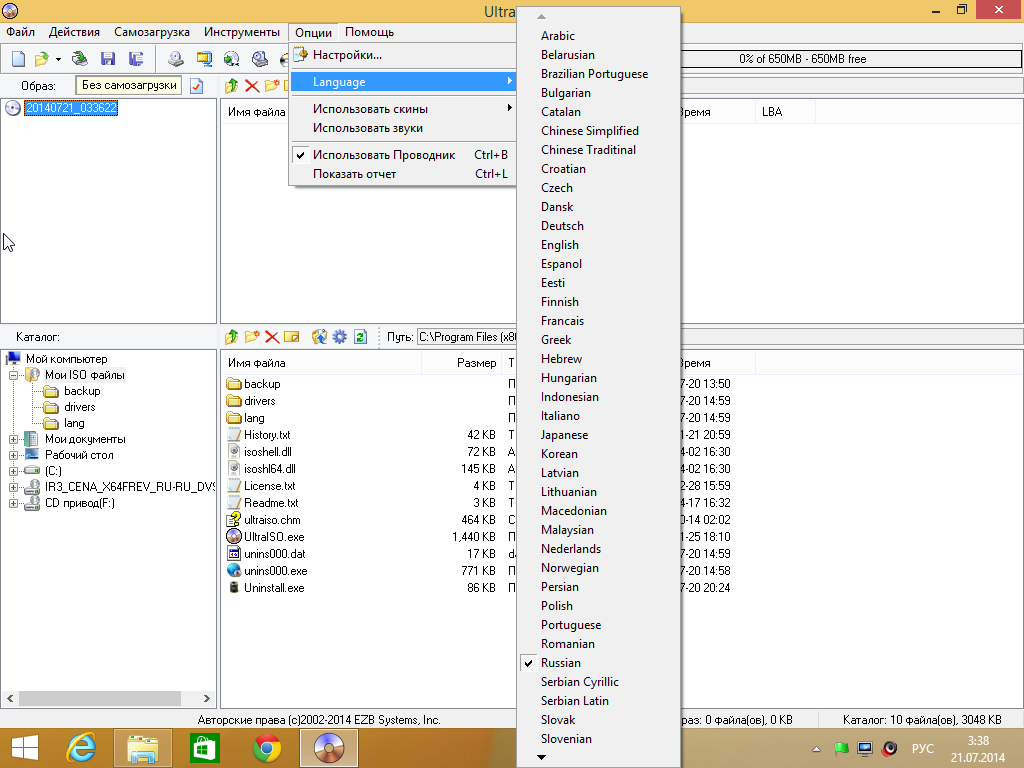Click the red delete X in image toolbar
The image size is (1024, 768).
(252, 86)
